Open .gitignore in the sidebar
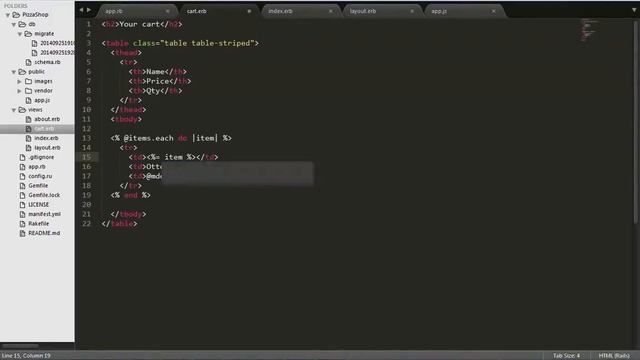This screenshot has height=360, width=640. click(41, 157)
